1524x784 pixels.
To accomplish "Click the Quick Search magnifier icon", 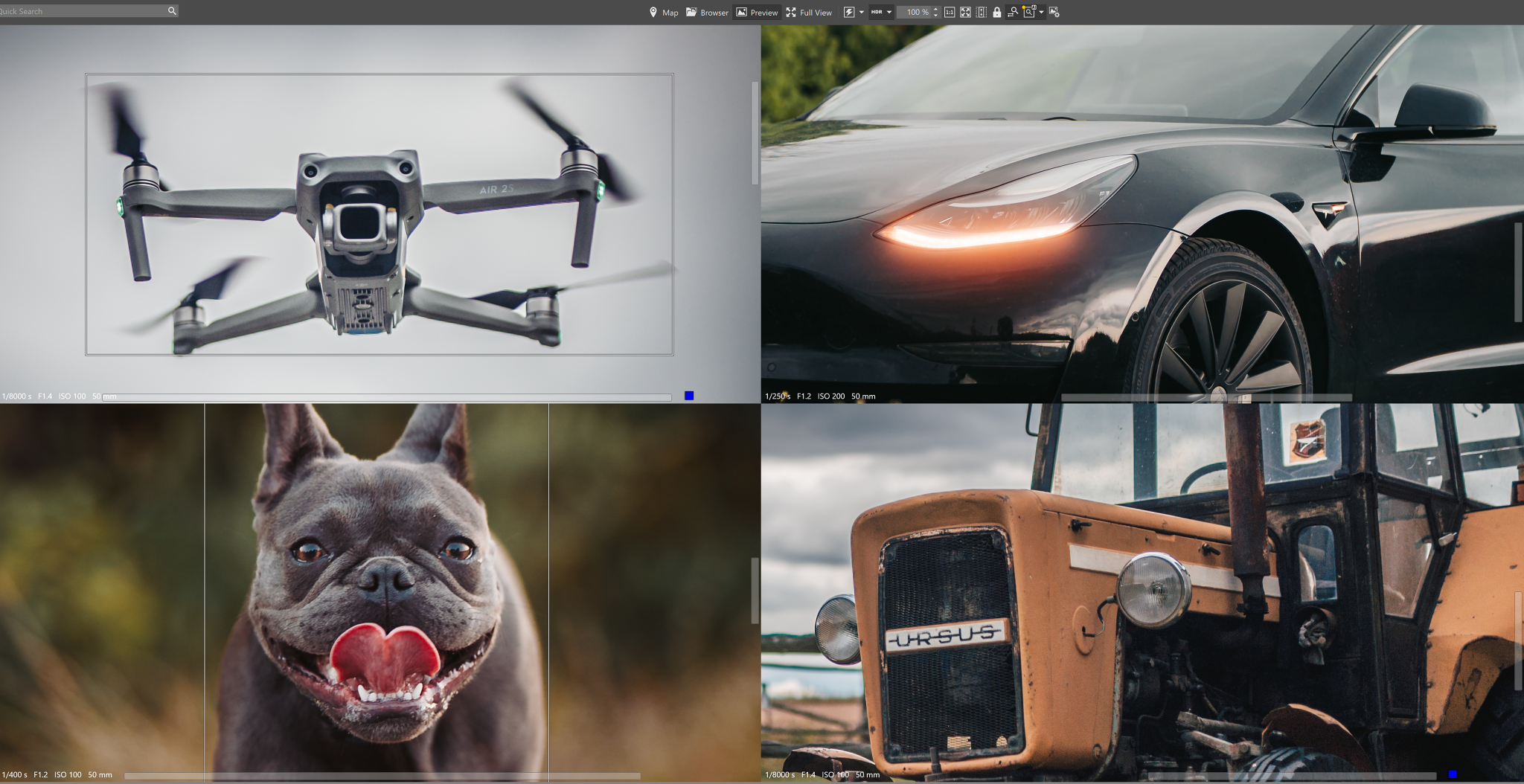I will [x=172, y=11].
